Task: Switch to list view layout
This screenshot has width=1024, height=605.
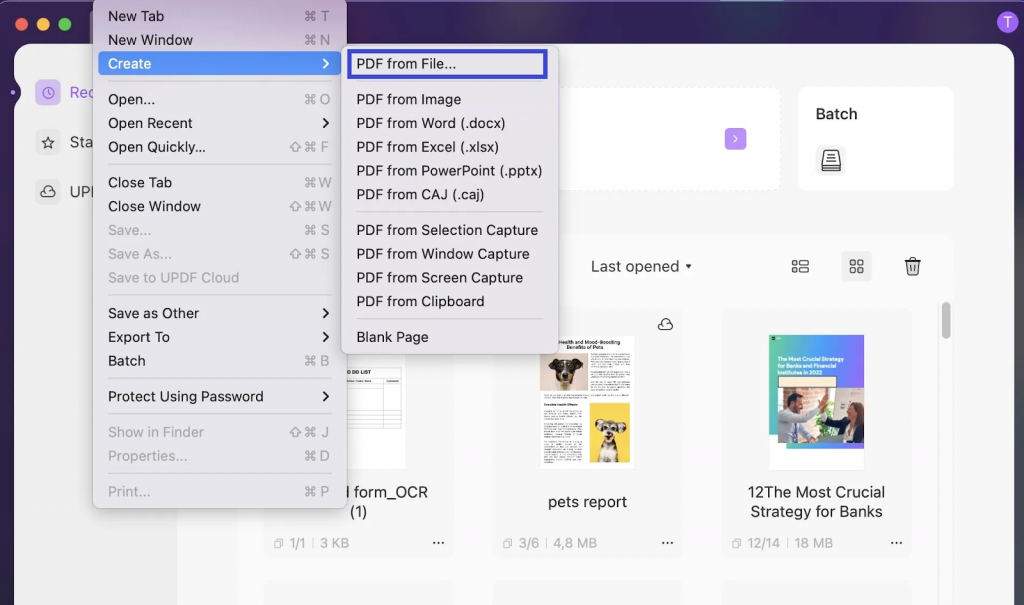Action: point(800,266)
